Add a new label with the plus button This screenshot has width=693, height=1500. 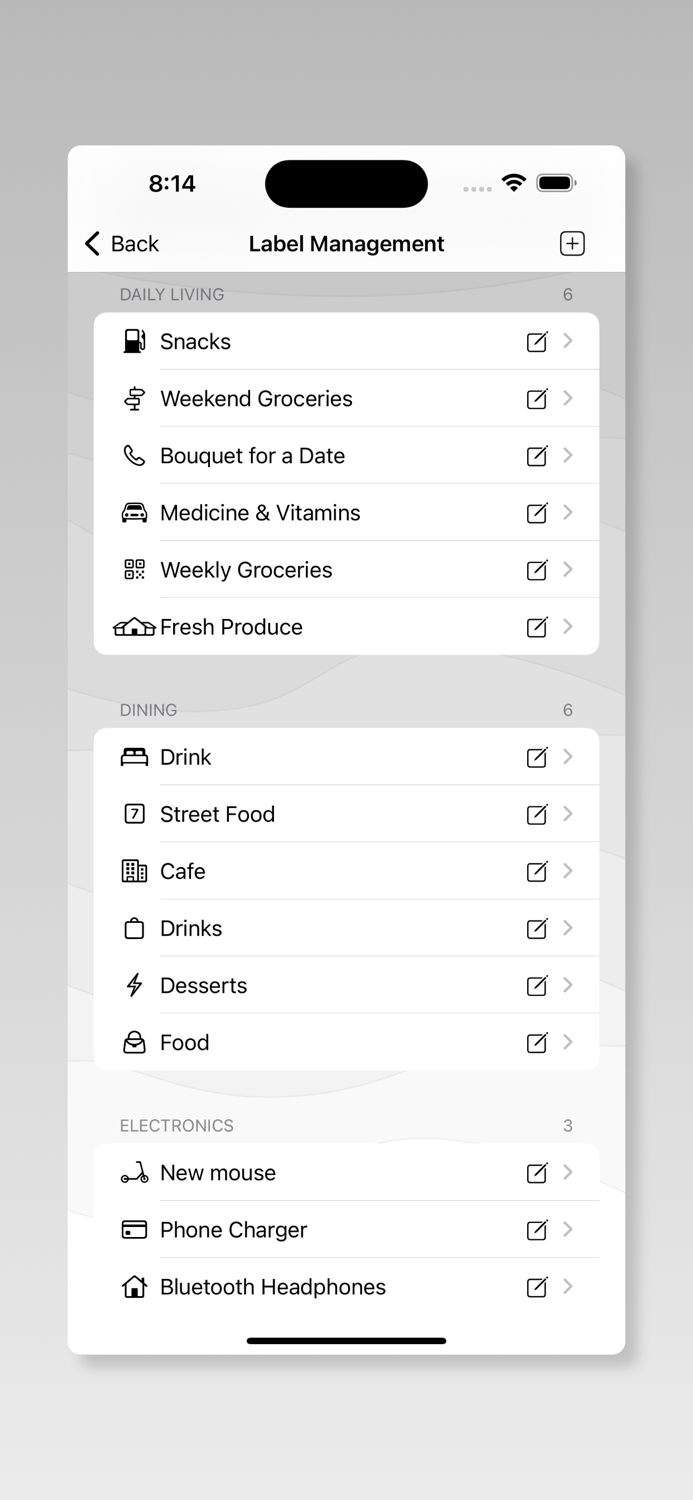pos(571,243)
